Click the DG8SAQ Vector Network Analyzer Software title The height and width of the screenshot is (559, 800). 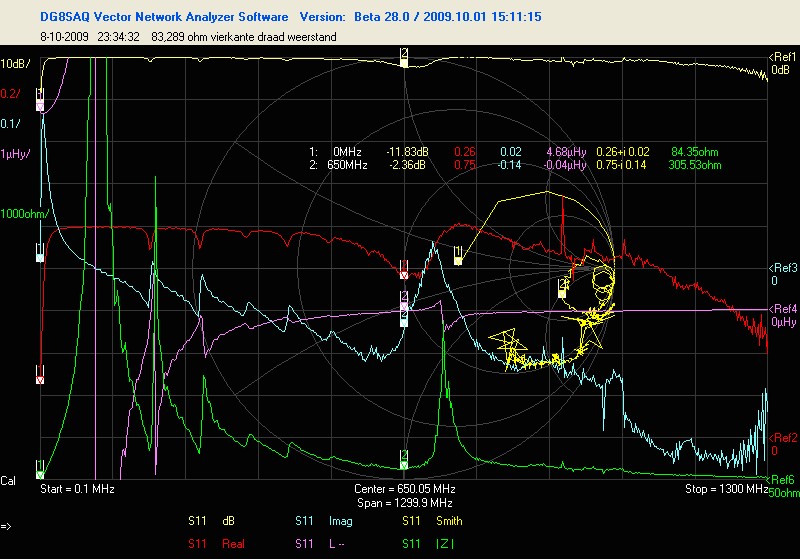(164, 17)
